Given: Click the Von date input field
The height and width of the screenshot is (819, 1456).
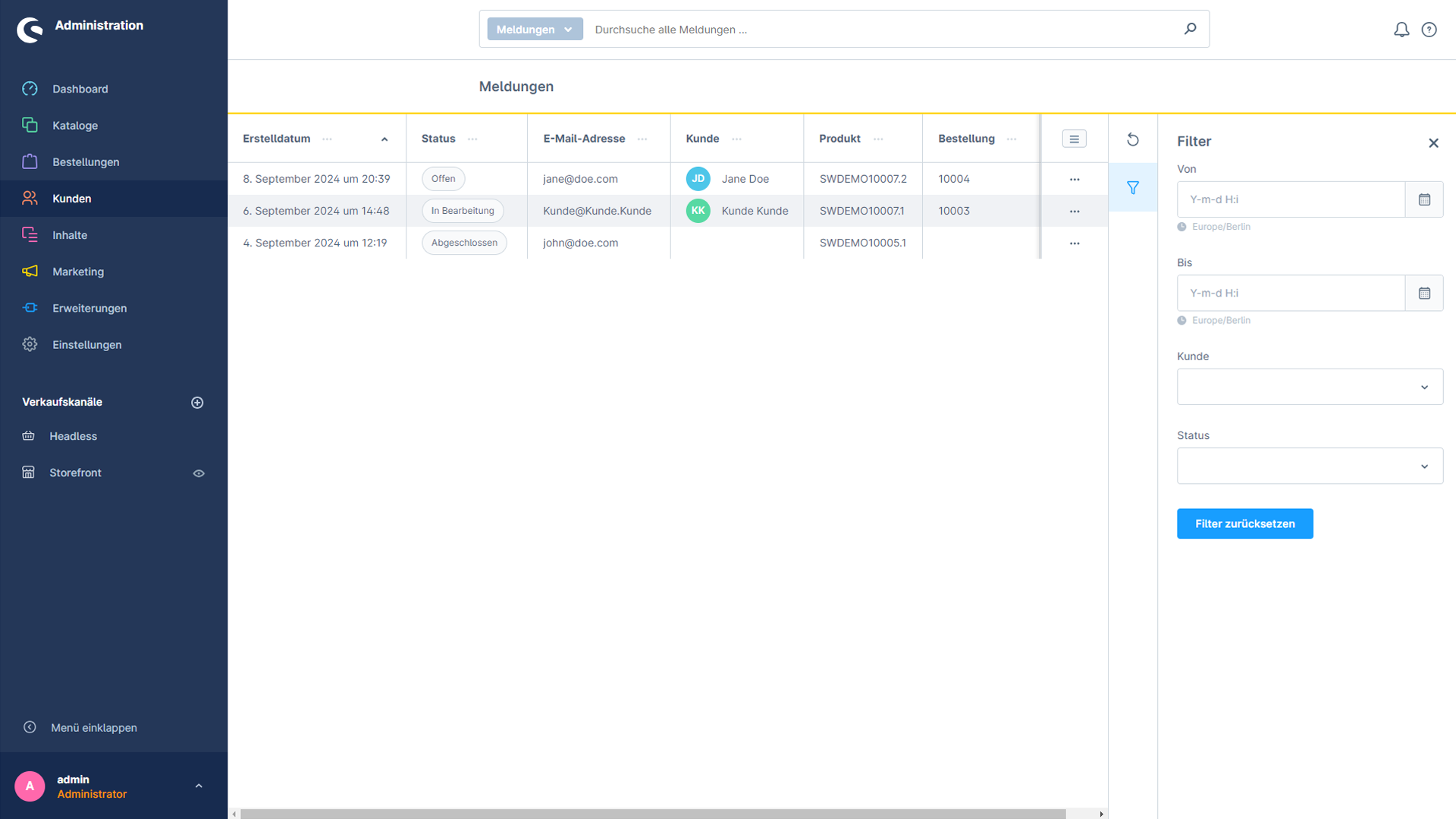Looking at the screenshot, I should click(x=1291, y=199).
